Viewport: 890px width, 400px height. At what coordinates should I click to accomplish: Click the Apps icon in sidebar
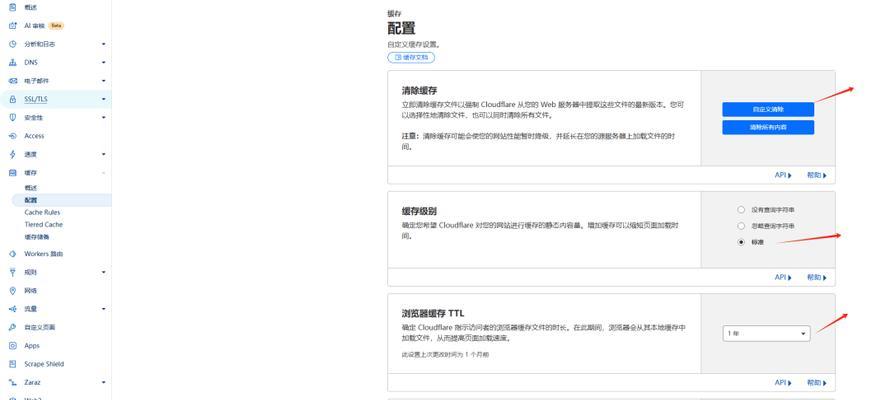point(12,346)
